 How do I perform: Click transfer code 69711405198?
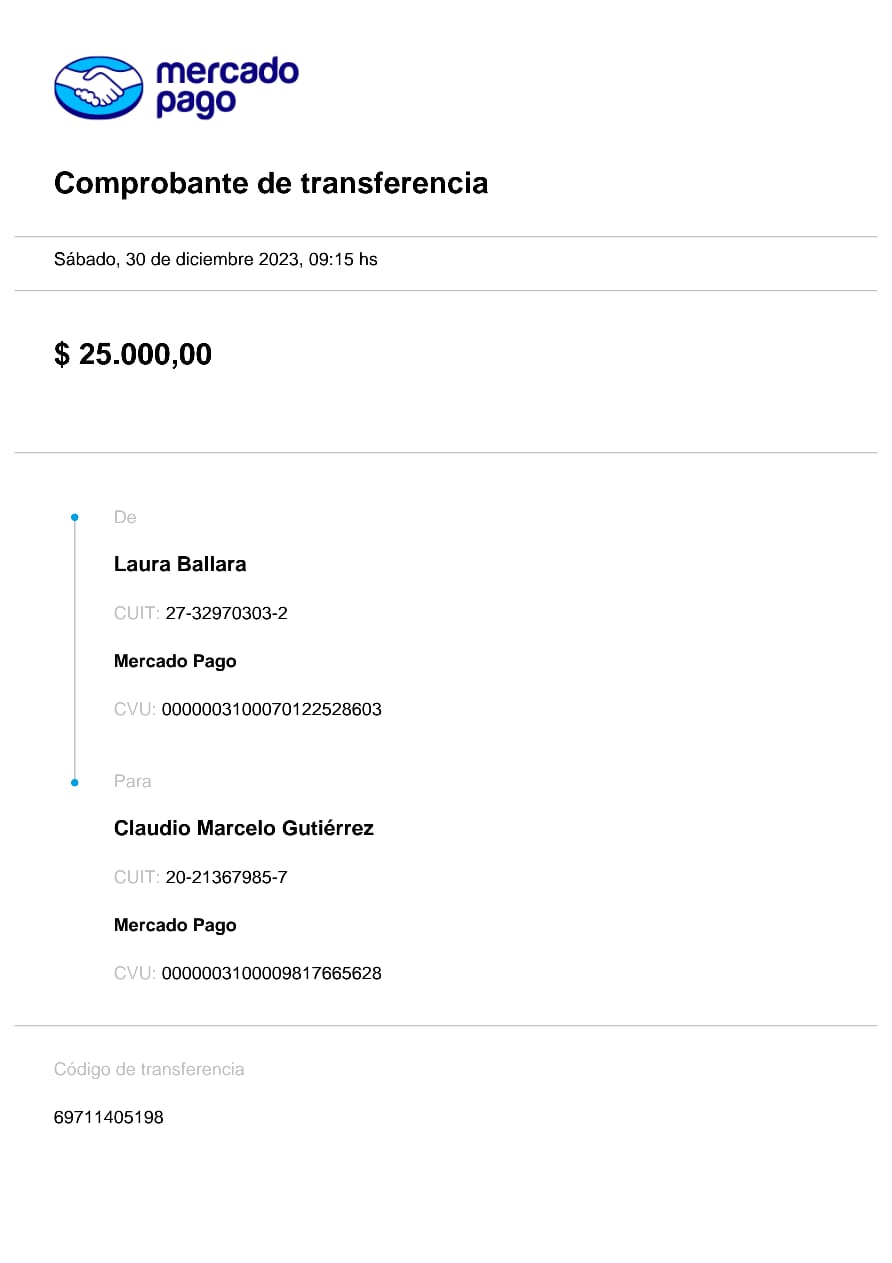(x=109, y=1117)
